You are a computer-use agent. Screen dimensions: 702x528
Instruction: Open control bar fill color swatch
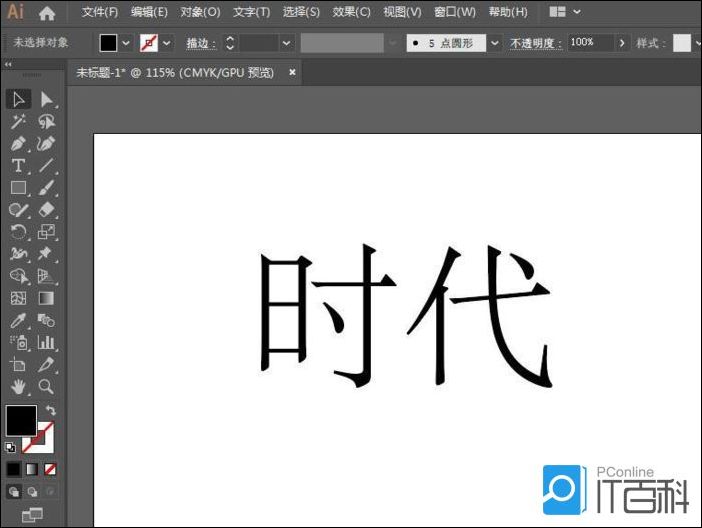click(x=108, y=43)
